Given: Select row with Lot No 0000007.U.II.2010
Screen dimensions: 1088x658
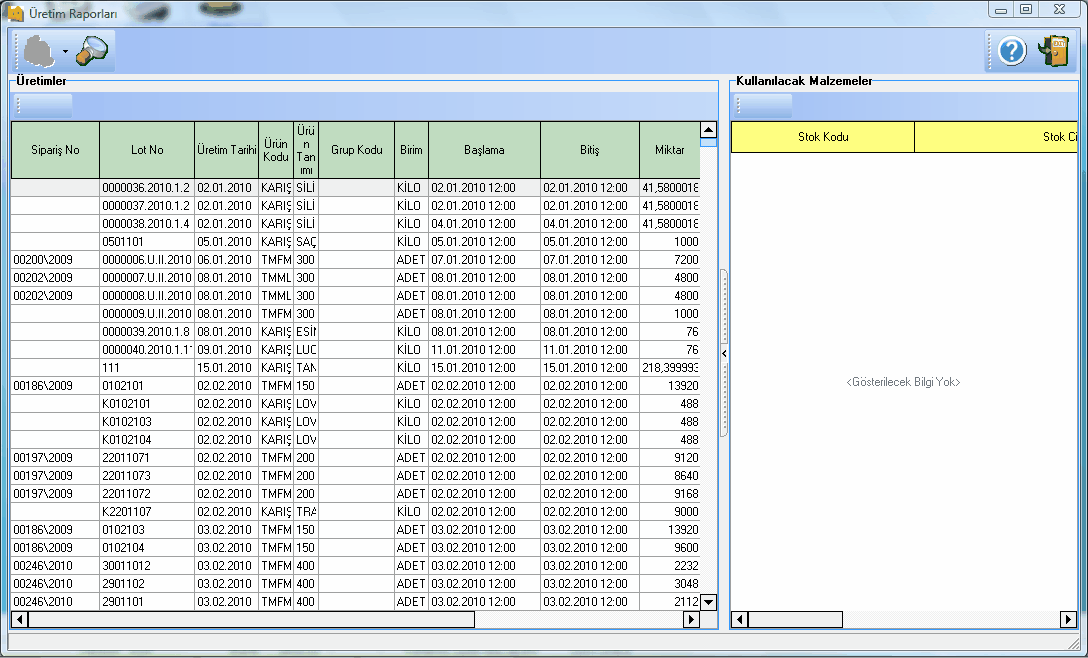Looking at the screenshot, I should [x=355, y=278].
